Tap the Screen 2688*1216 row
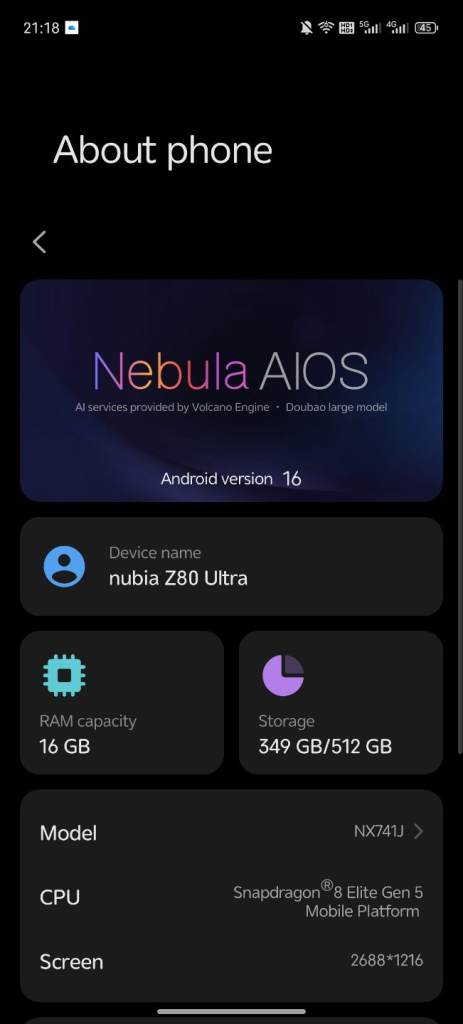 point(231,961)
